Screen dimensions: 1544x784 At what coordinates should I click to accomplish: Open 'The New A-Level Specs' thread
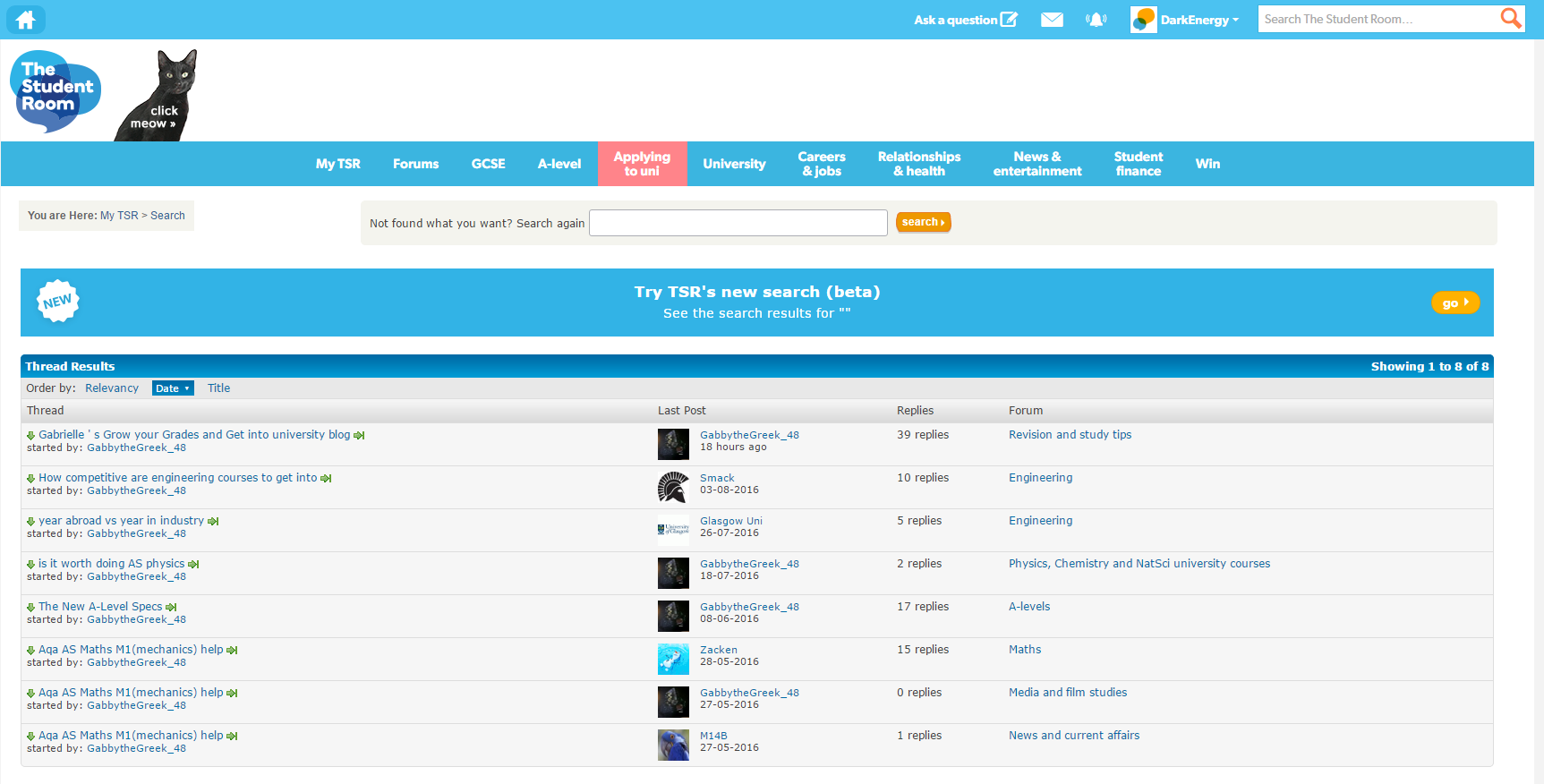click(100, 607)
